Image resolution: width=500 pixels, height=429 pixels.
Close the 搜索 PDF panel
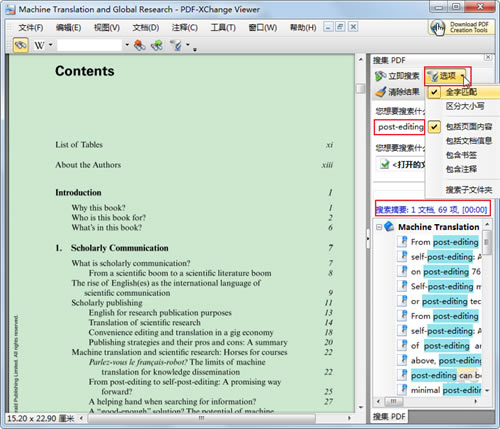[488, 57]
